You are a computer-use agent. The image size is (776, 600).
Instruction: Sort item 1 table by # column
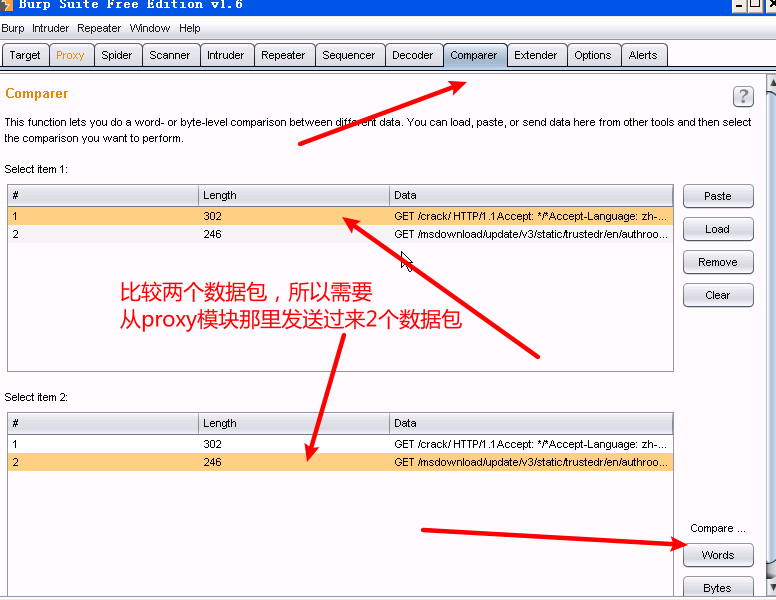(x=103, y=196)
